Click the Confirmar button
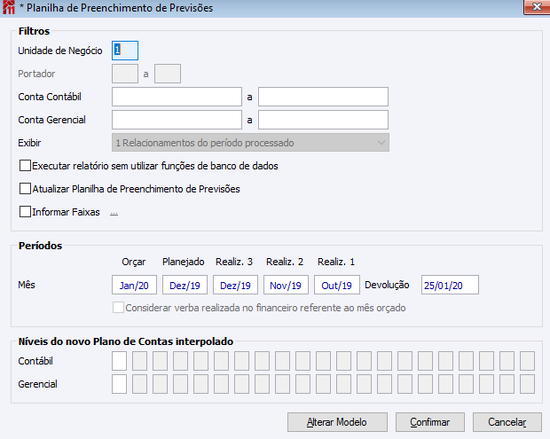Viewport: 550px width, 439px height. click(x=430, y=422)
